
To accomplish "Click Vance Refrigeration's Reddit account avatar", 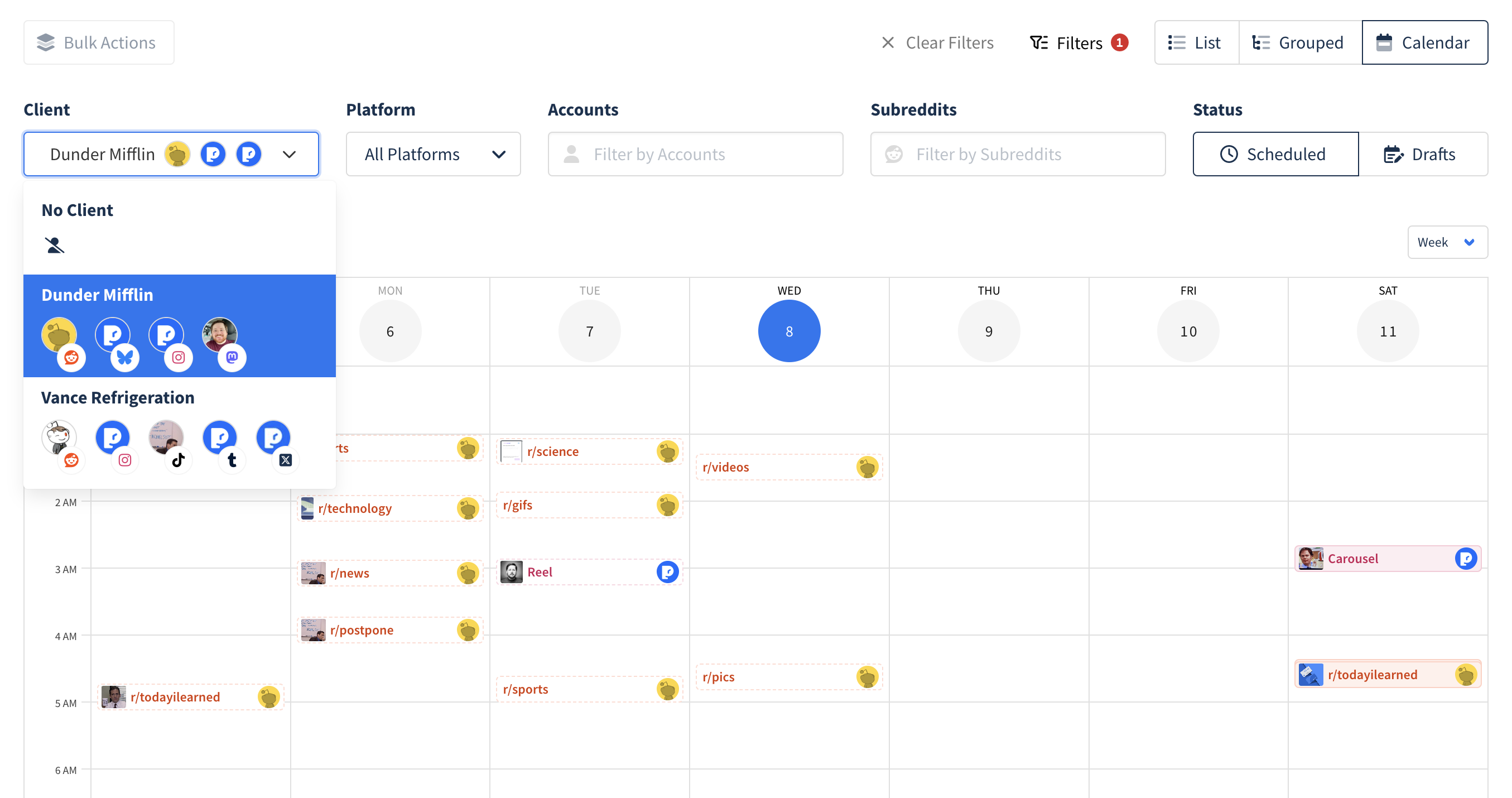I will tap(59, 438).
